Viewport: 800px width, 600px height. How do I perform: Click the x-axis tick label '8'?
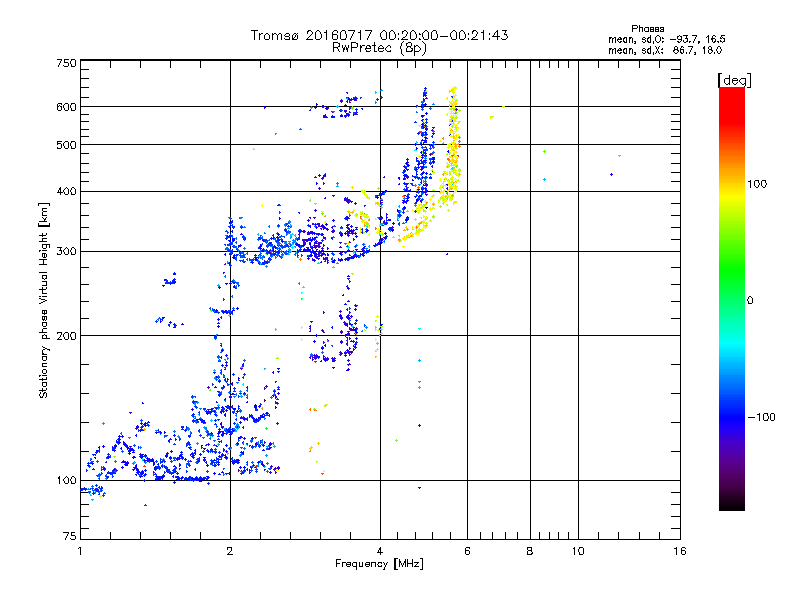(x=530, y=551)
